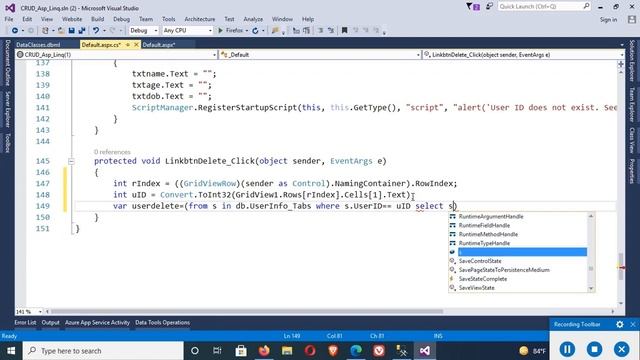Cancel recording with round X button

tap(622, 349)
